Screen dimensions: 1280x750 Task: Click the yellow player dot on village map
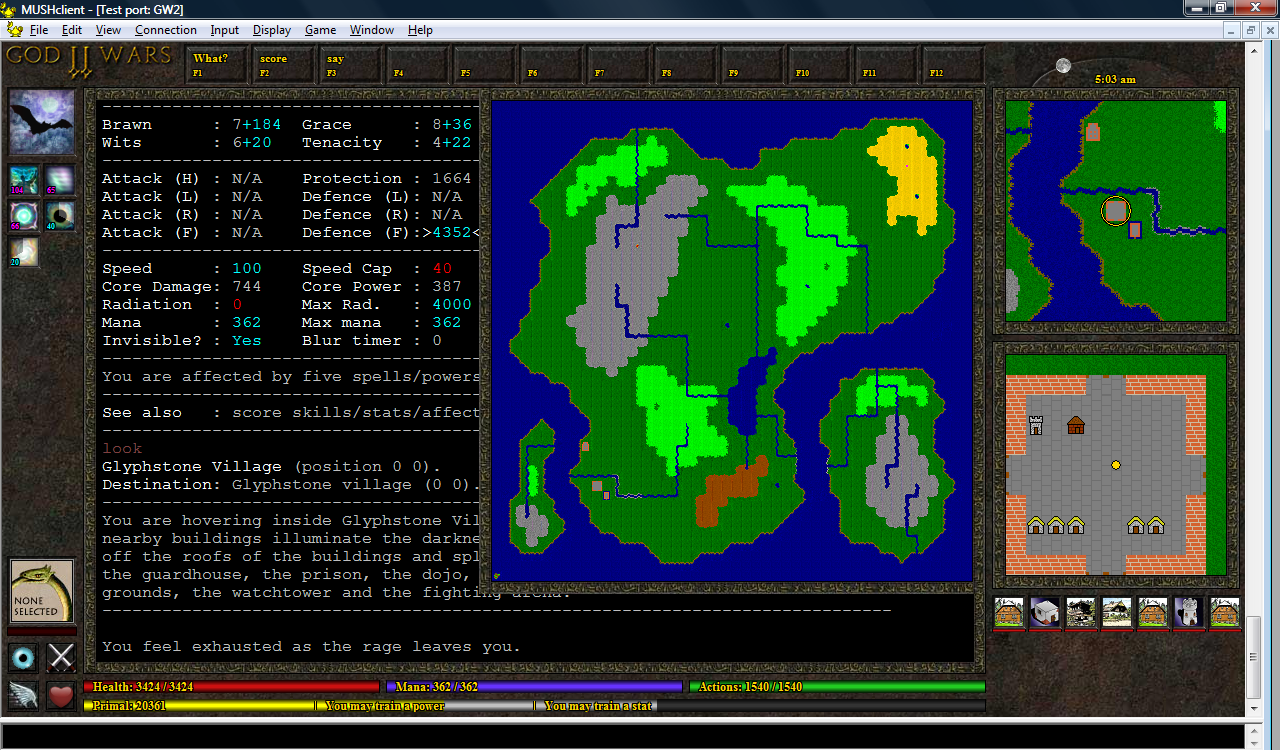1116,465
